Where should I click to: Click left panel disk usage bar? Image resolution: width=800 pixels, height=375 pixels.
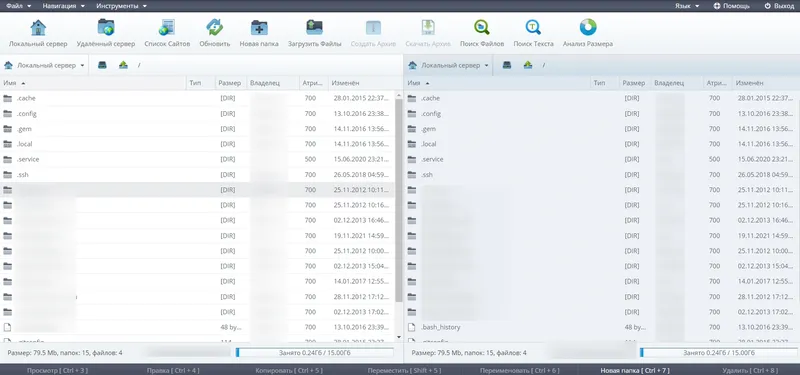click(x=314, y=353)
